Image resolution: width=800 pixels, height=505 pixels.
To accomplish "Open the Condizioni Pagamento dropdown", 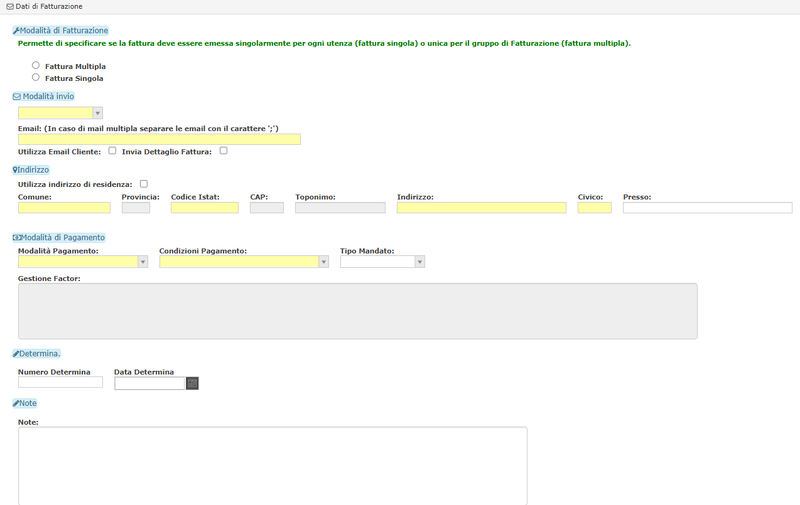I will point(244,262).
